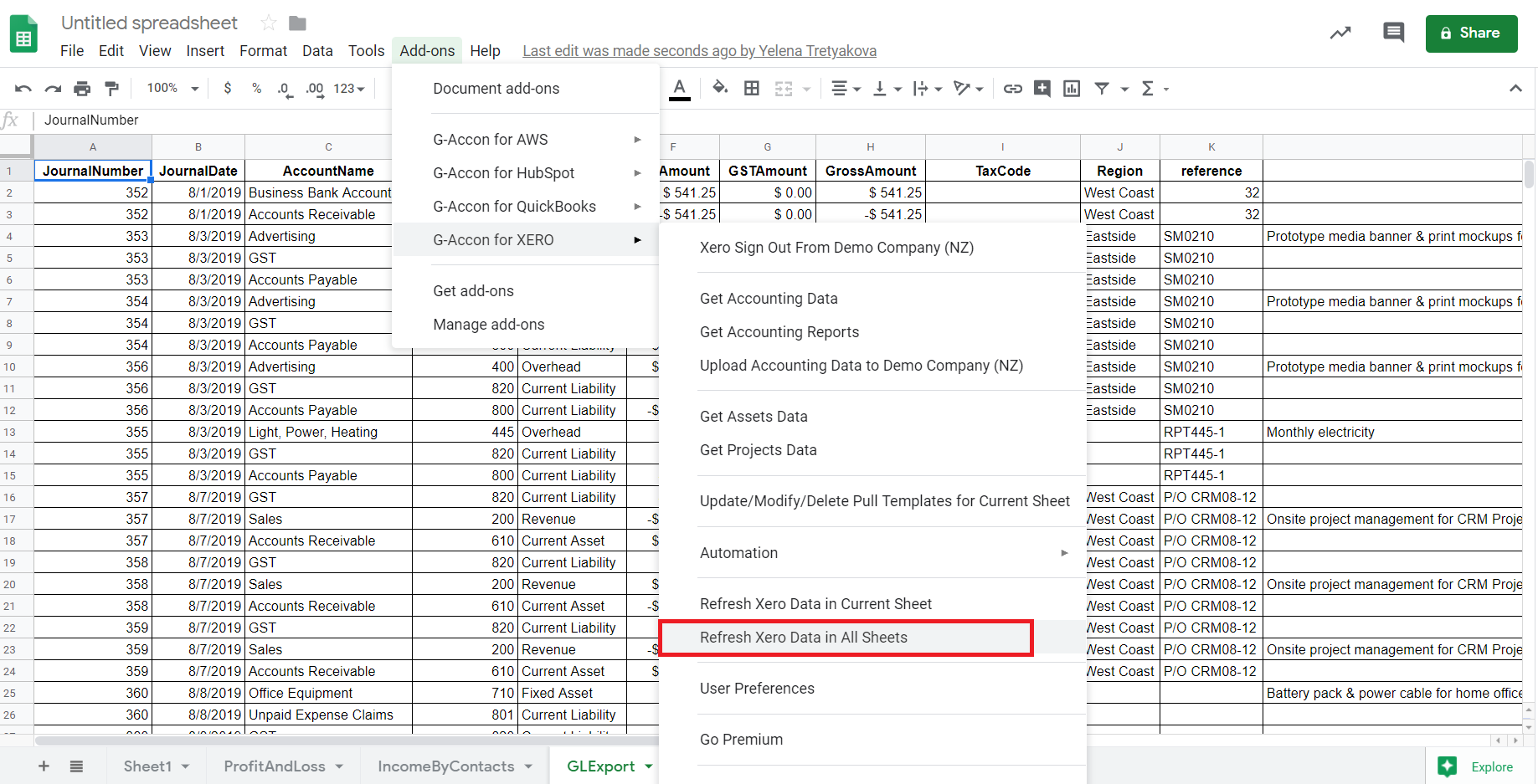Create a filter
The width and height of the screenshot is (1538, 784).
click(x=1102, y=88)
